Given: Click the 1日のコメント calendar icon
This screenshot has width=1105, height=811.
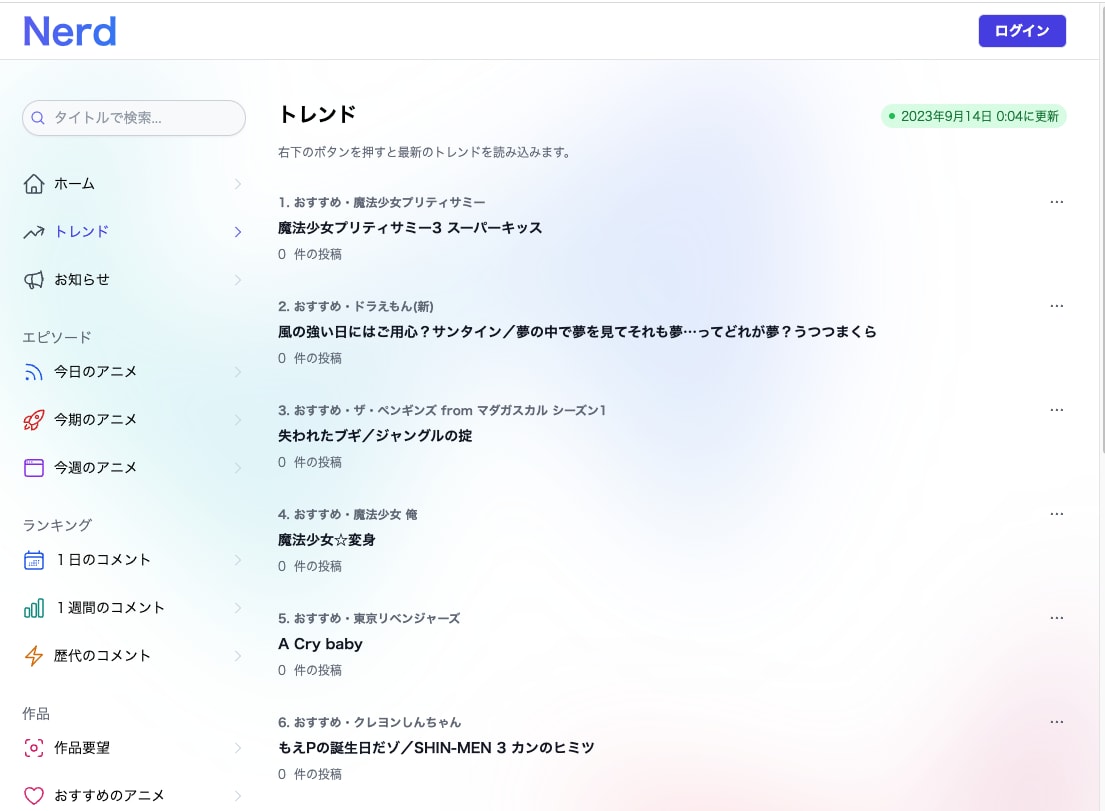Looking at the screenshot, I should point(34,560).
